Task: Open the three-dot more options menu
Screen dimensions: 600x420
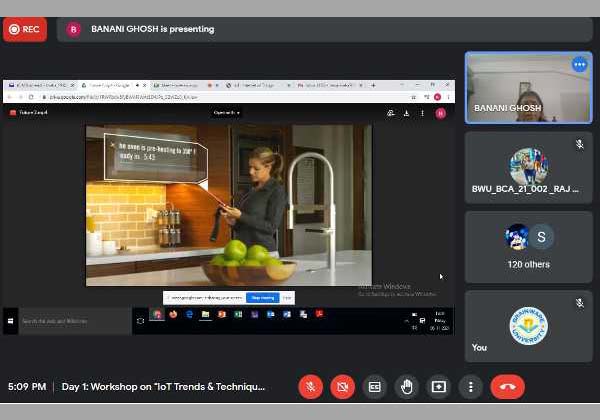Action: 470,386
